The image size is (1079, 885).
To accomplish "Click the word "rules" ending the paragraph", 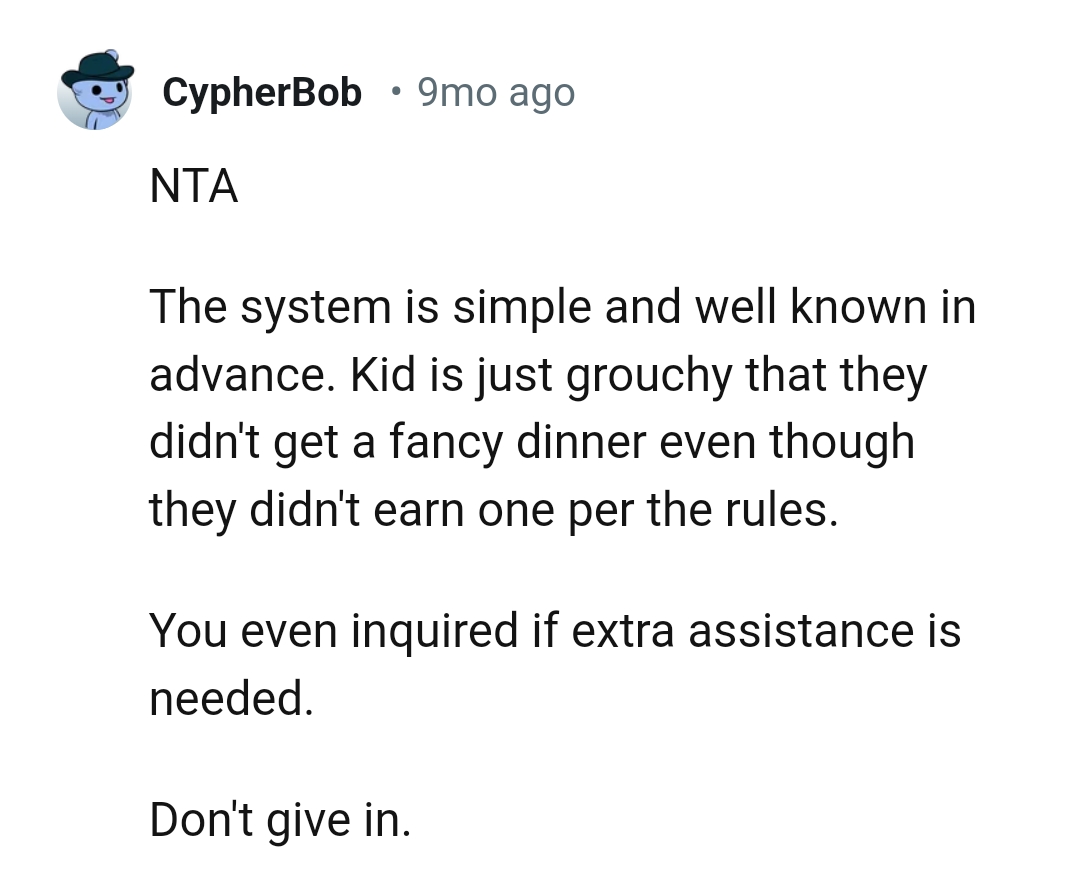I will (782, 509).
